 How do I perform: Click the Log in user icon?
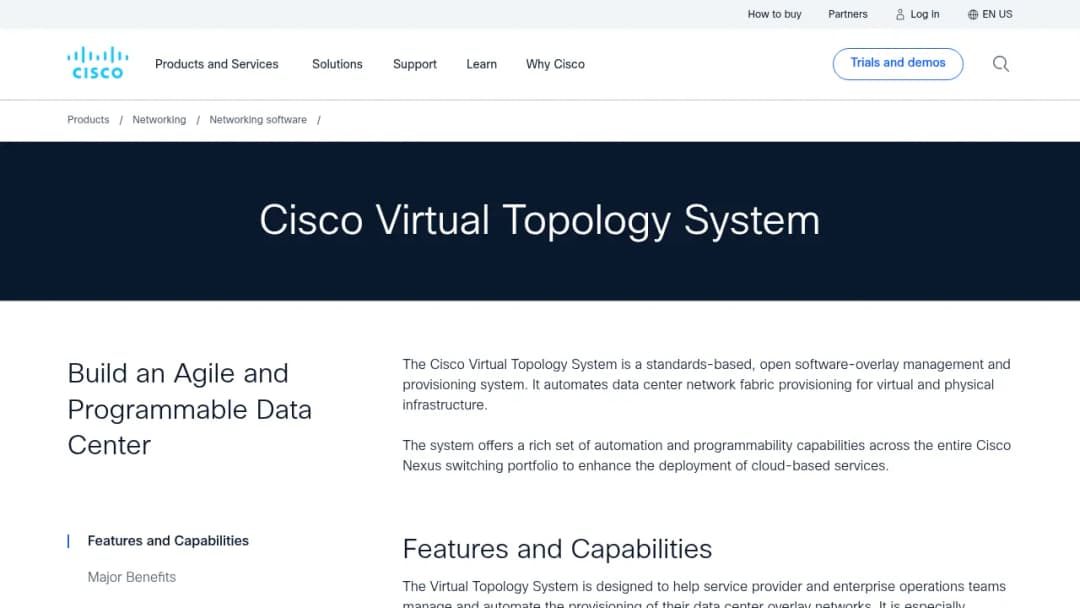tap(900, 14)
